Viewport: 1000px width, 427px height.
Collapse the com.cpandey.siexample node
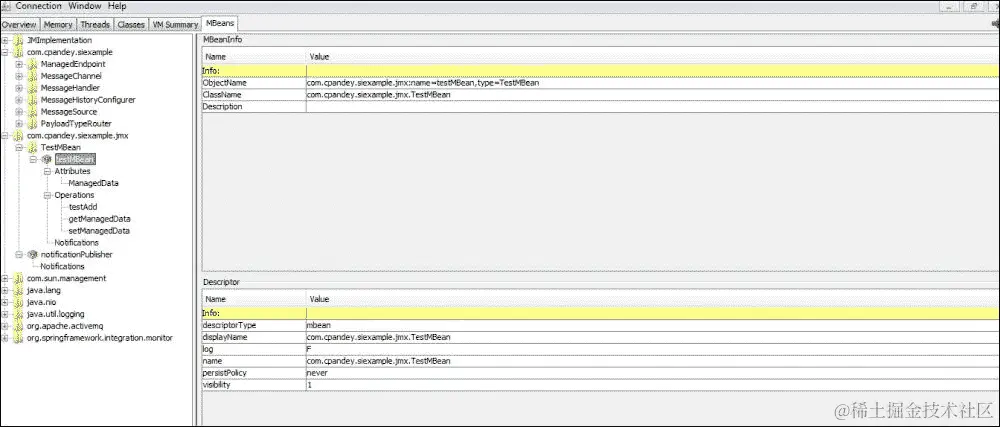[5, 52]
